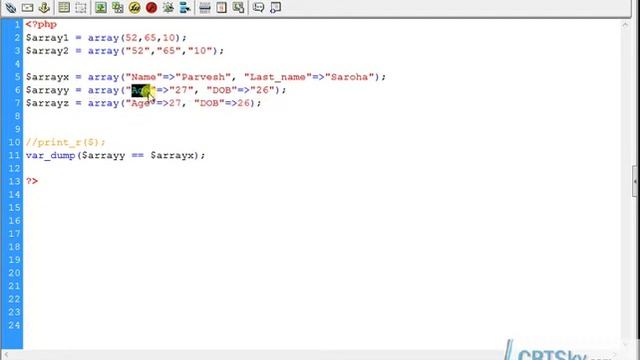Click the green Image insert icon

pos(100,7)
